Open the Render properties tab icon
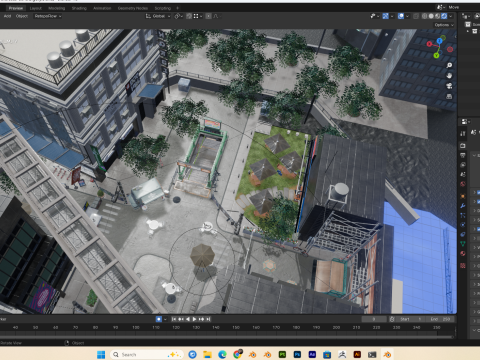Screen dimensions: 480x360 click(463, 146)
